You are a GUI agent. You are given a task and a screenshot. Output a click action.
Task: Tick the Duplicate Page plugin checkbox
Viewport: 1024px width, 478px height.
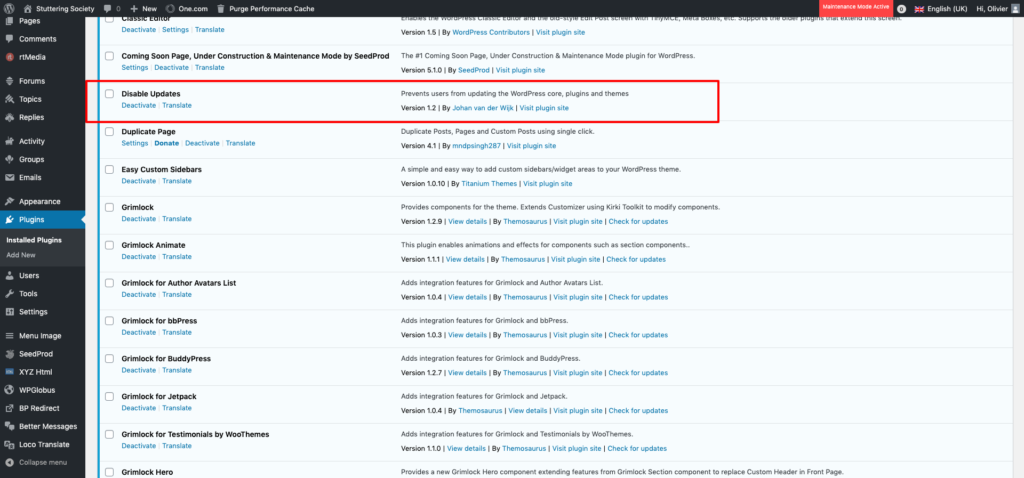pos(110,131)
